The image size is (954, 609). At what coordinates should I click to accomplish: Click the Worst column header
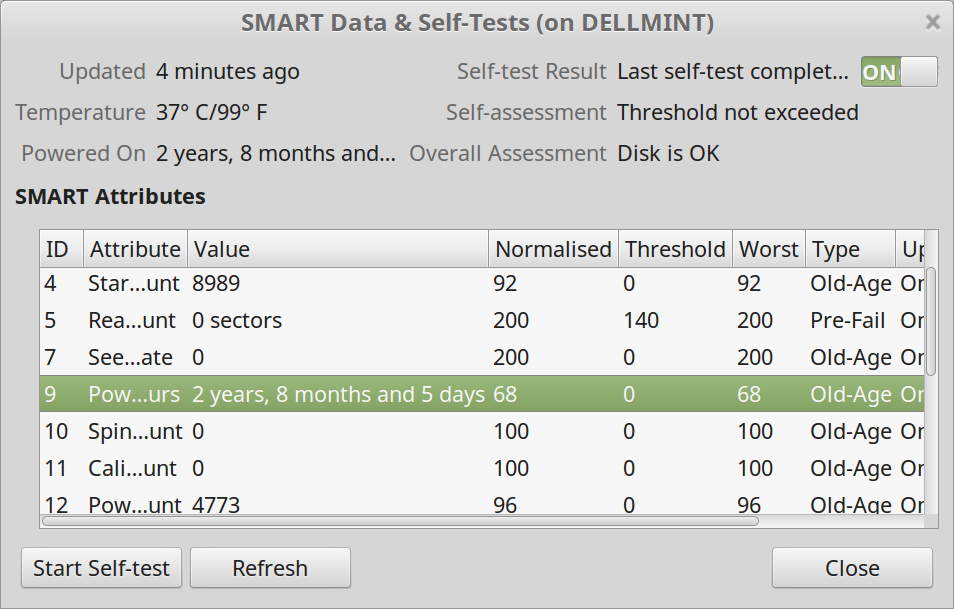coord(768,249)
